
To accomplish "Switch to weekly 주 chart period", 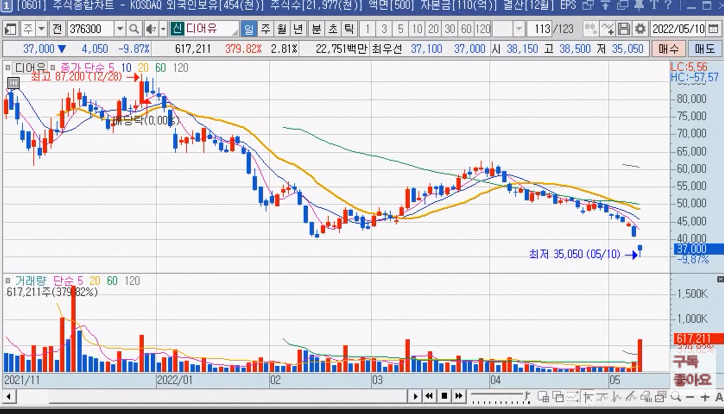I will pyautogui.click(x=265, y=29).
